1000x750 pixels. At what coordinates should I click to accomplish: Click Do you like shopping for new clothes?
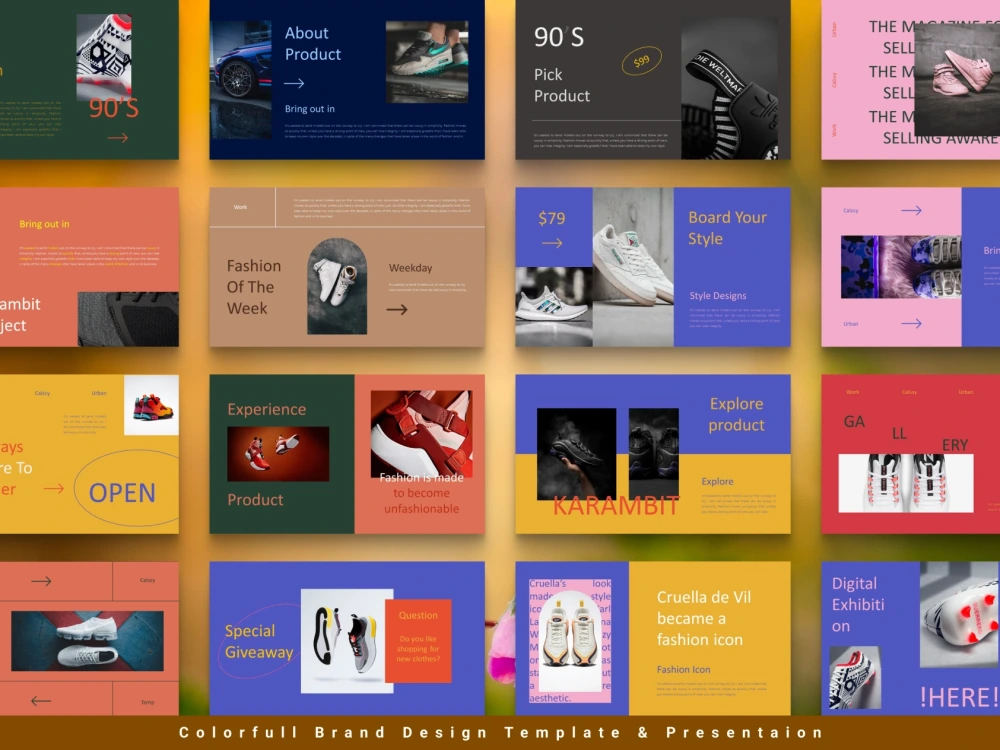click(418, 649)
